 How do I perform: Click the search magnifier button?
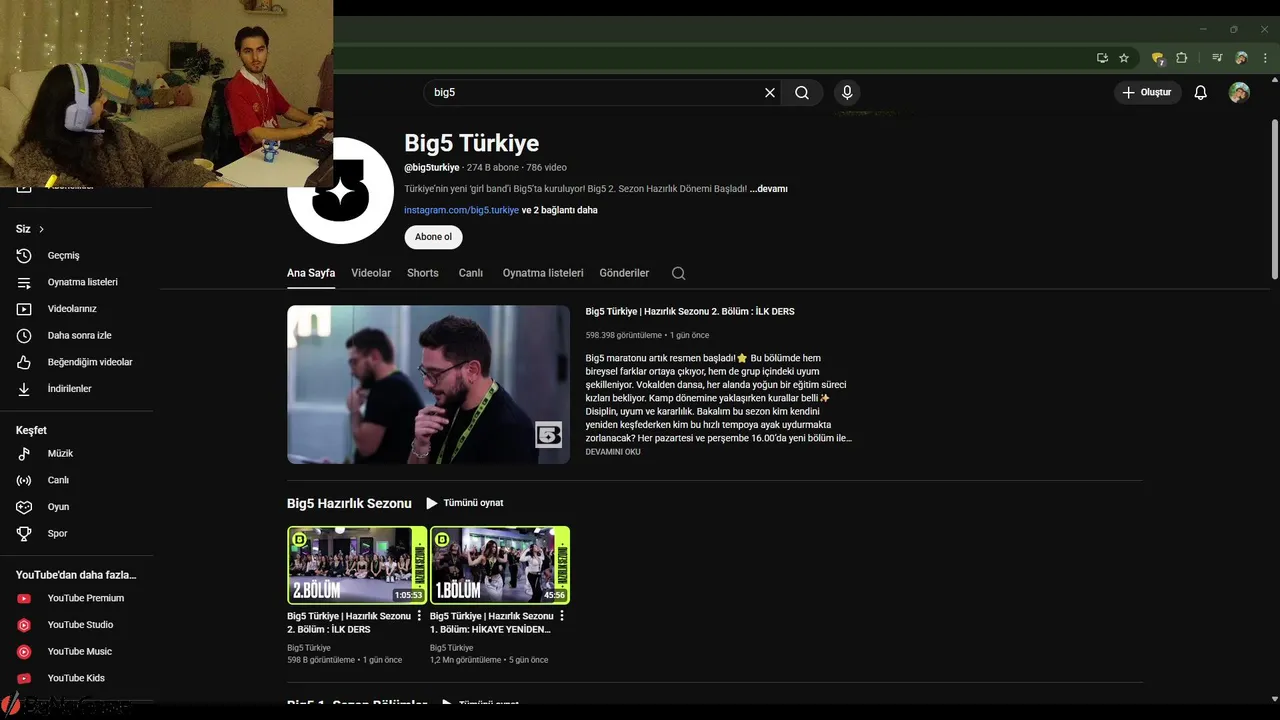pos(802,92)
